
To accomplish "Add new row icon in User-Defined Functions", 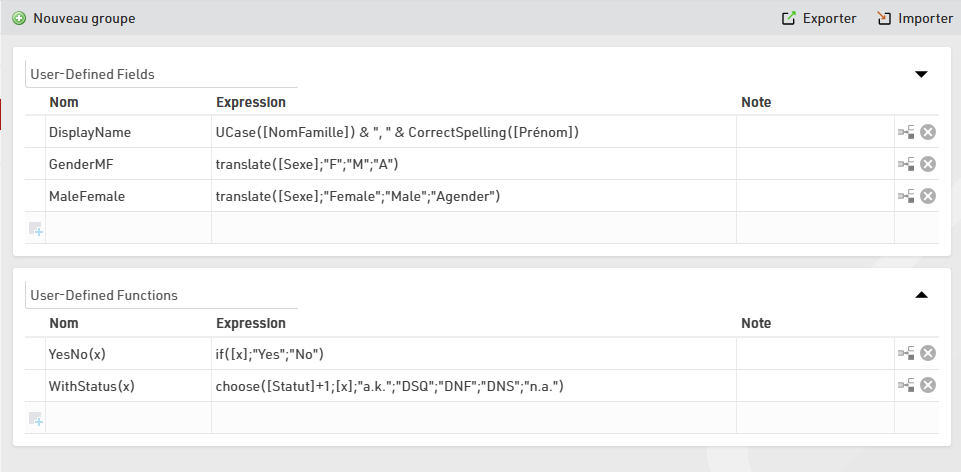I will point(35,419).
